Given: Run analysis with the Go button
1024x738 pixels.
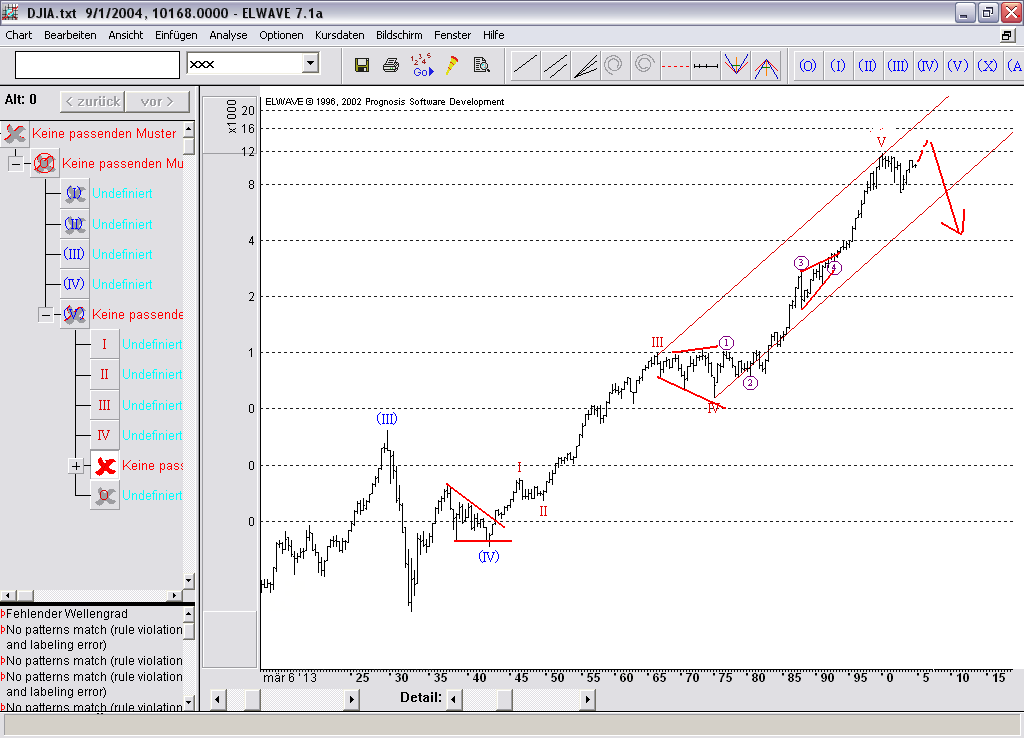Looking at the screenshot, I should click(x=422, y=65).
